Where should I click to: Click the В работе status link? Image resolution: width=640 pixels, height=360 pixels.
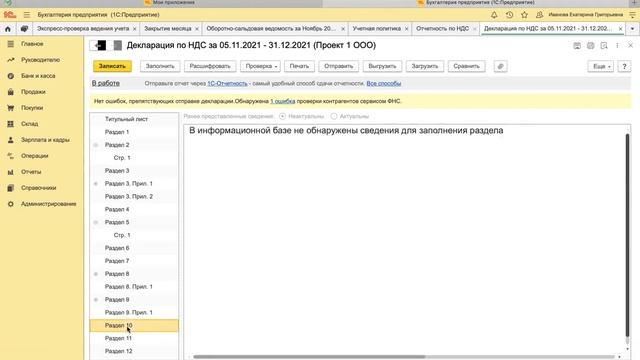pos(106,83)
